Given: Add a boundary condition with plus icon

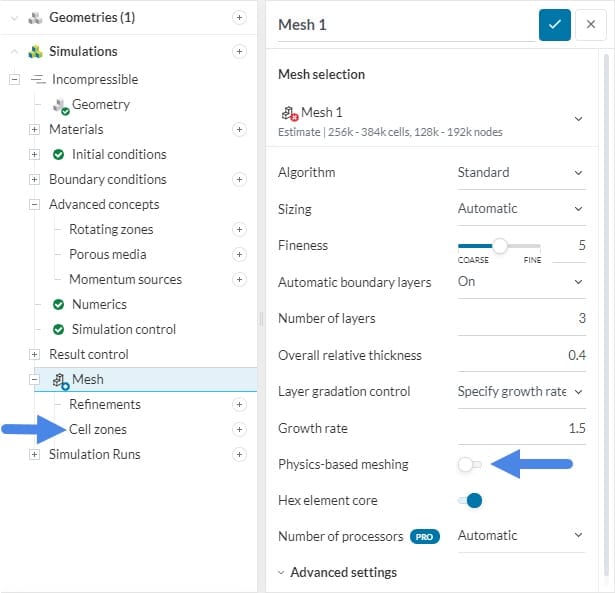Looking at the screenshot, I should pyautogui.click(x=238, y=179).
